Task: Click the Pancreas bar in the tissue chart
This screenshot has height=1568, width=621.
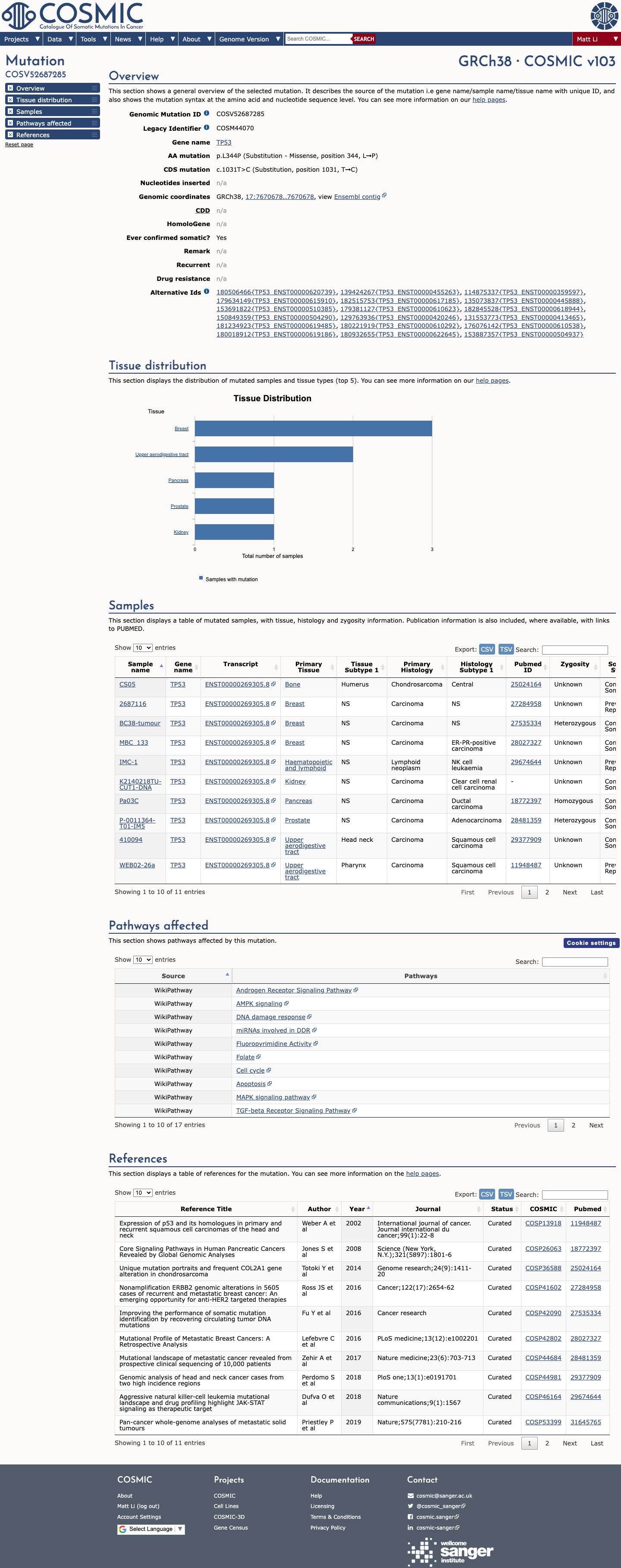Action: pos(234,480)
